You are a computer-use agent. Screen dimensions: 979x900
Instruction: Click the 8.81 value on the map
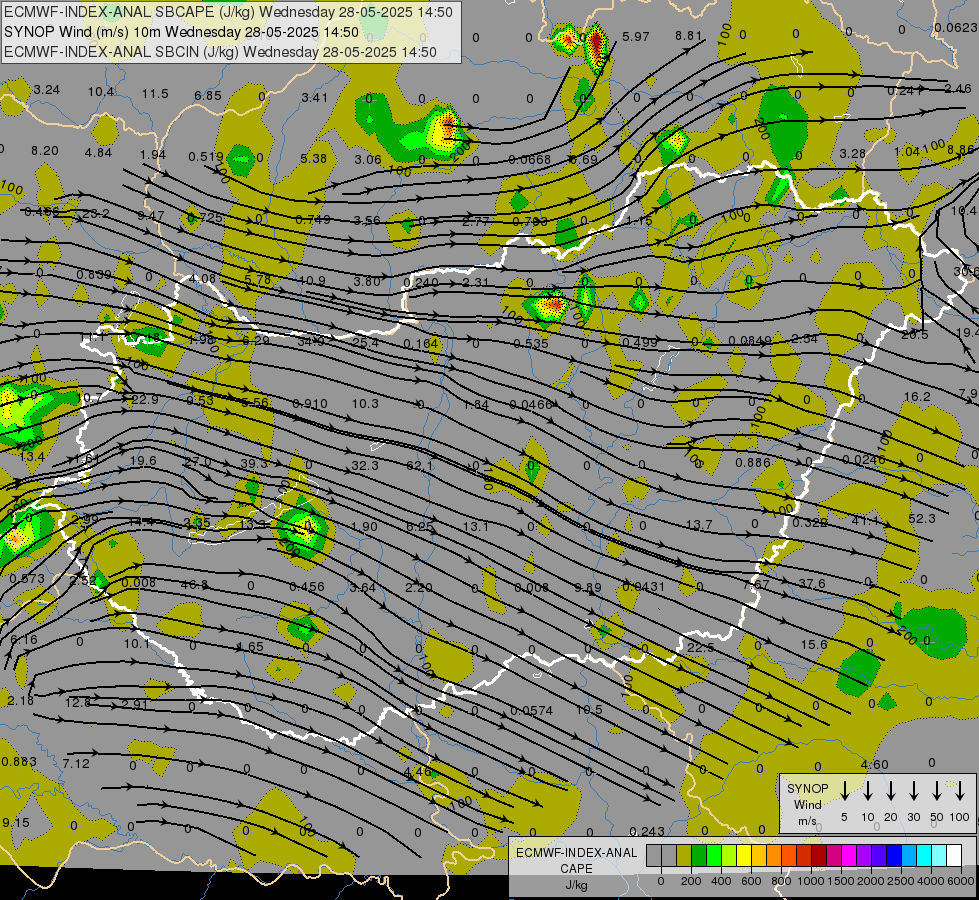click(689, 36)
